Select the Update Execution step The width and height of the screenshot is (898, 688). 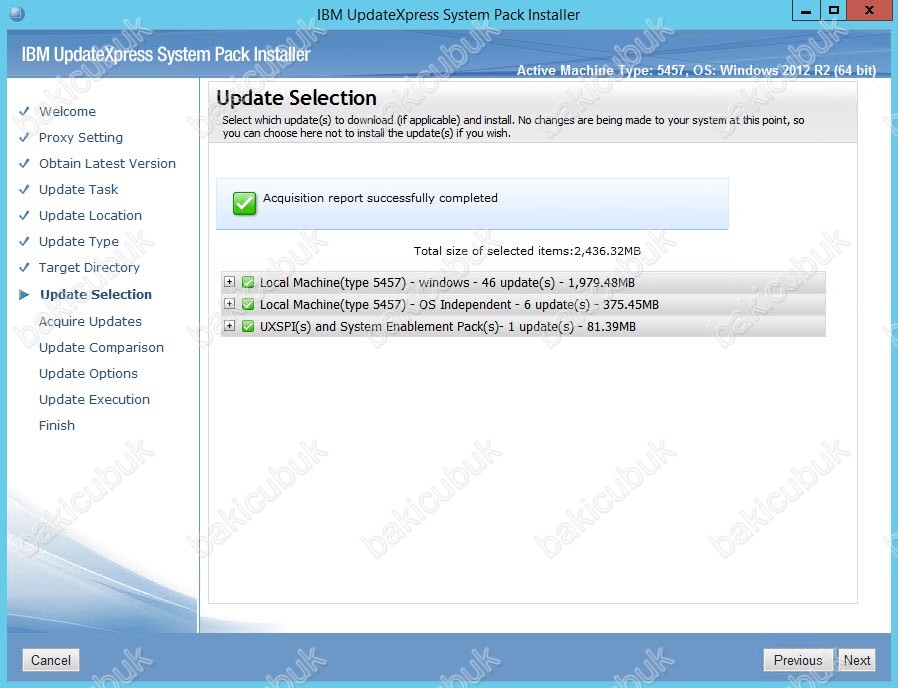click(x=94, y=399)
